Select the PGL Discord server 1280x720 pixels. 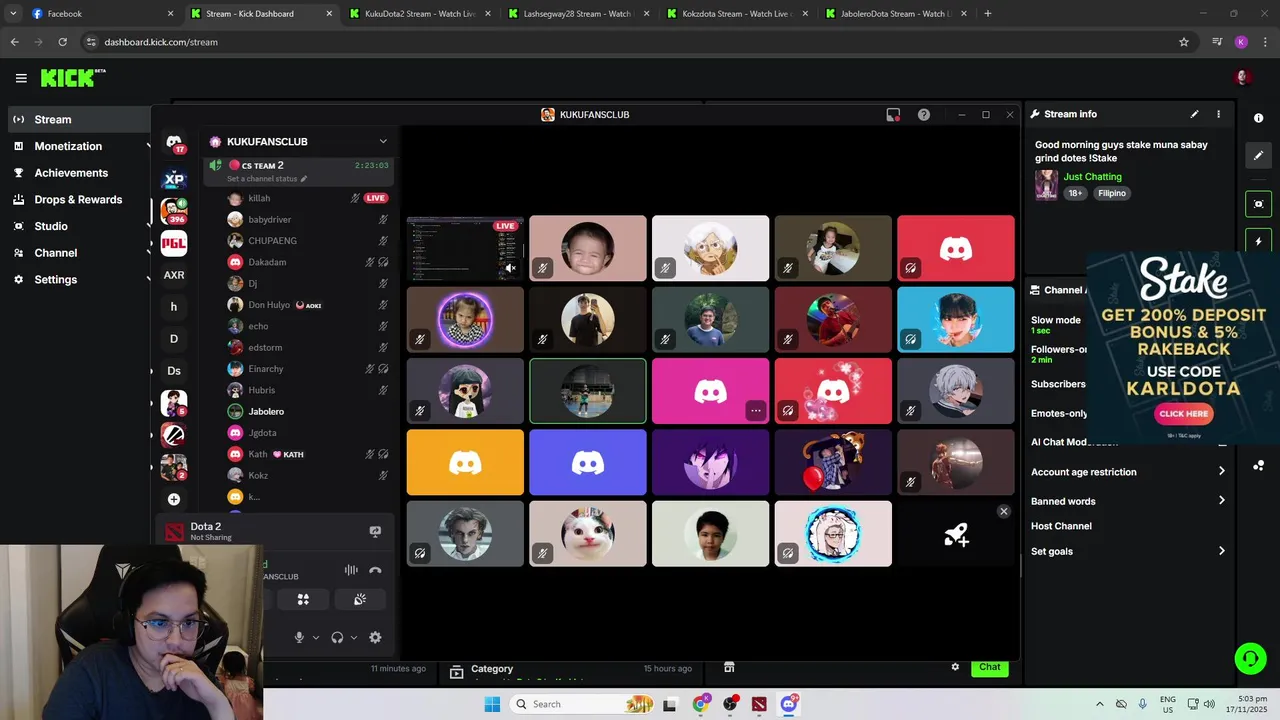pos(174,243)
